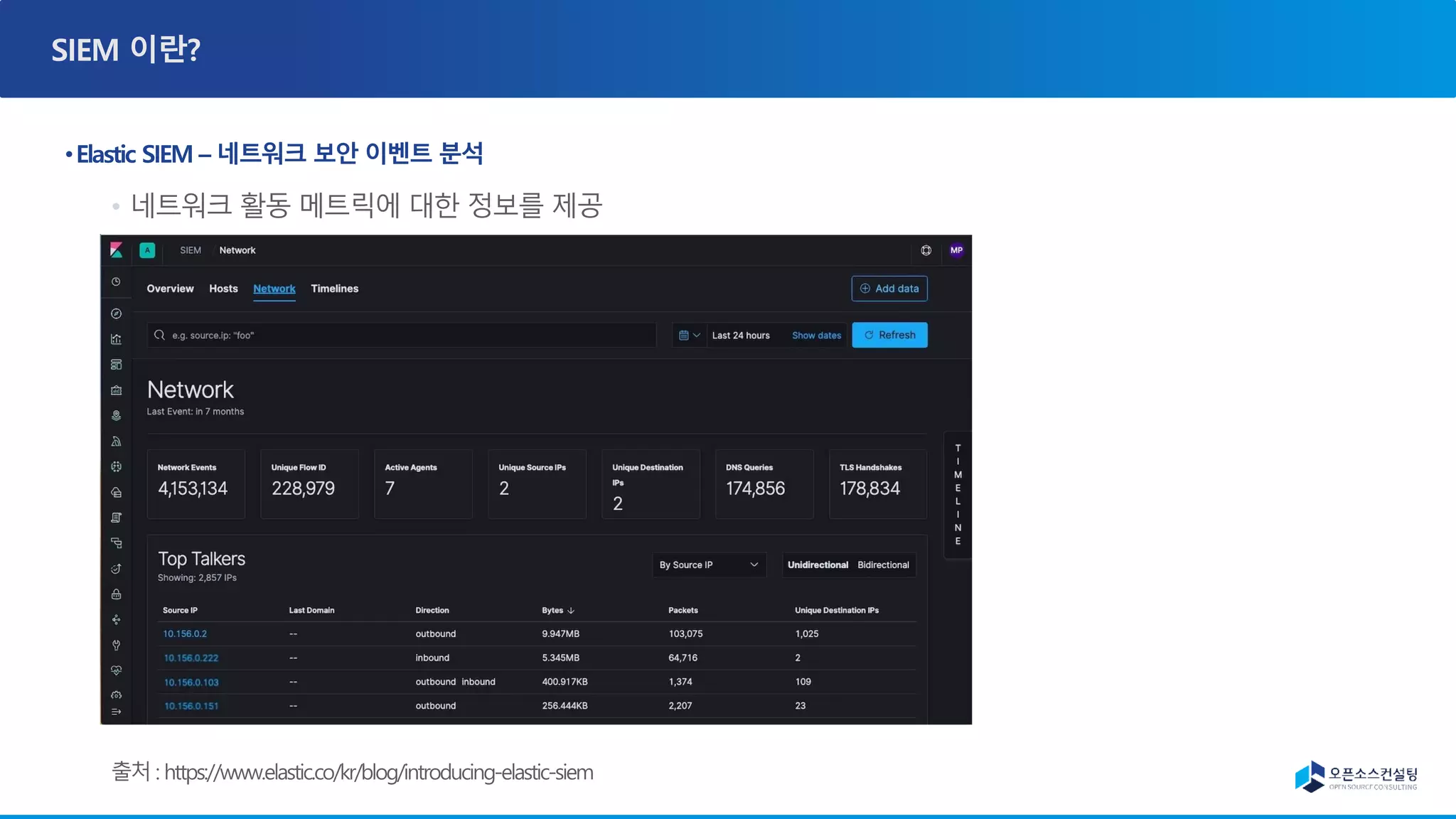Open the date quick-select calendar dropdown

pyautogui.click(x=689, y=336)
